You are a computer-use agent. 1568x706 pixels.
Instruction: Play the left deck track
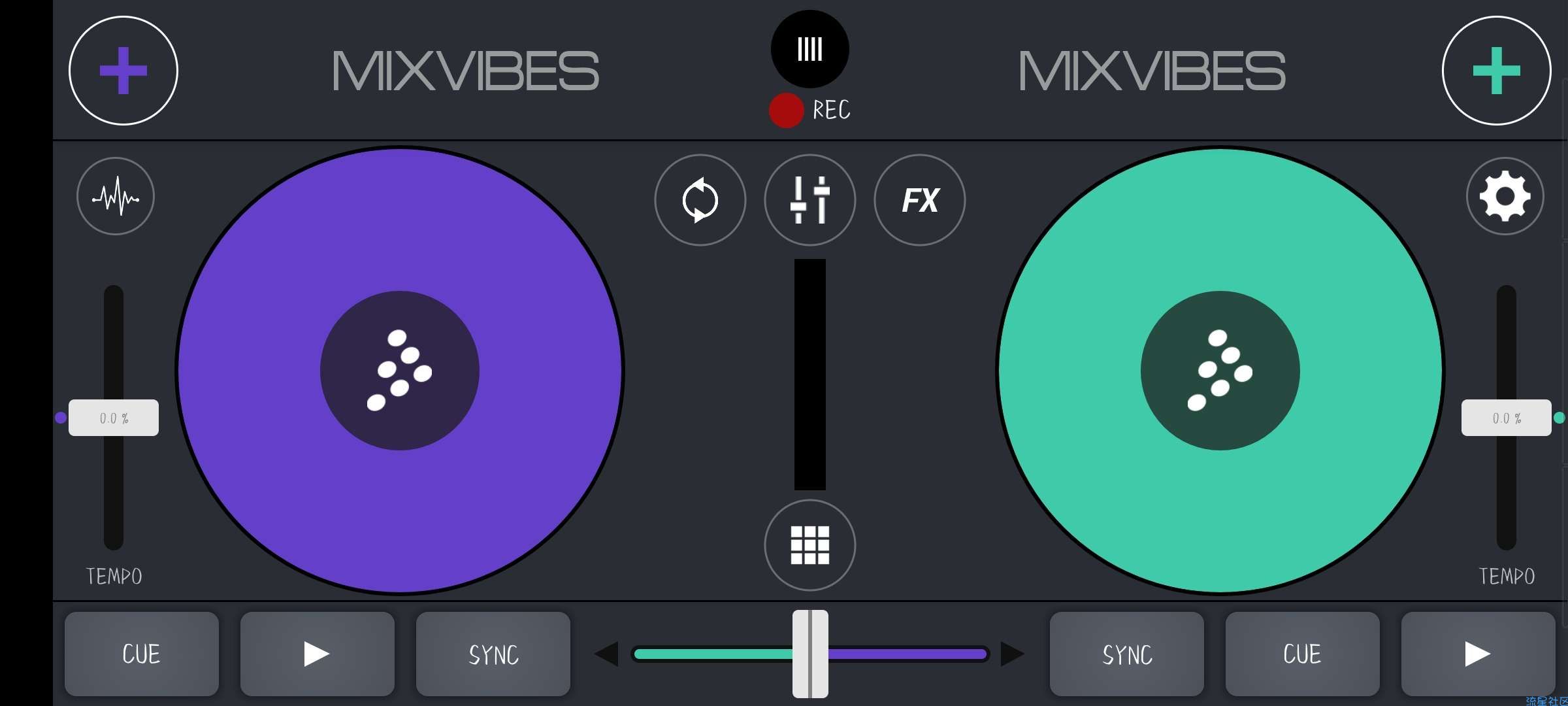(x=317, y=654)
